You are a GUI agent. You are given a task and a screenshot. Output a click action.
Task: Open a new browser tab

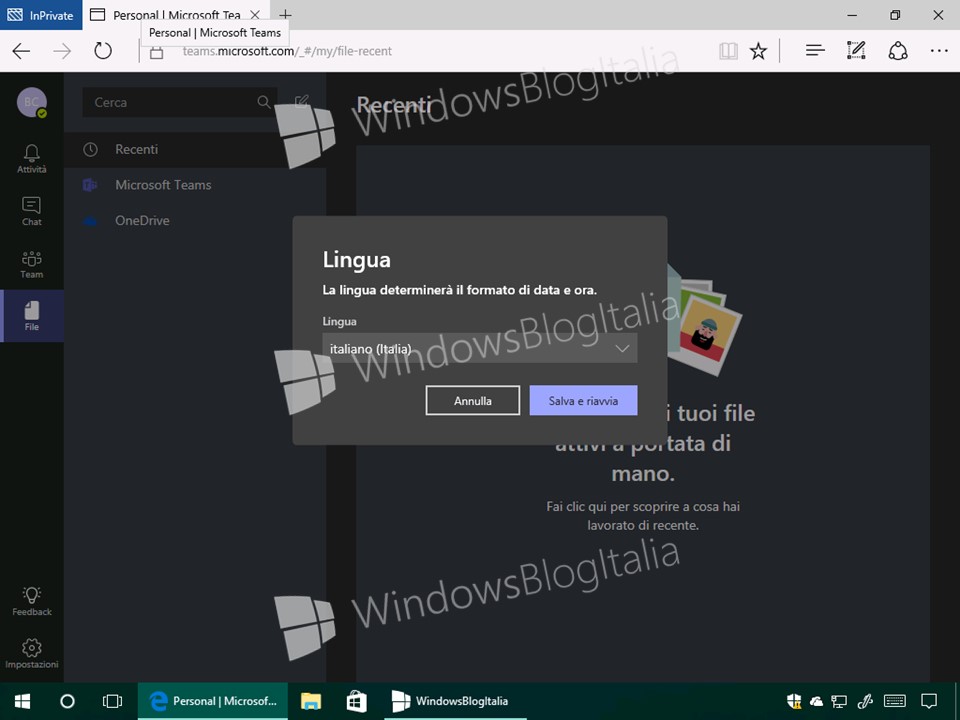click(285, 15)
